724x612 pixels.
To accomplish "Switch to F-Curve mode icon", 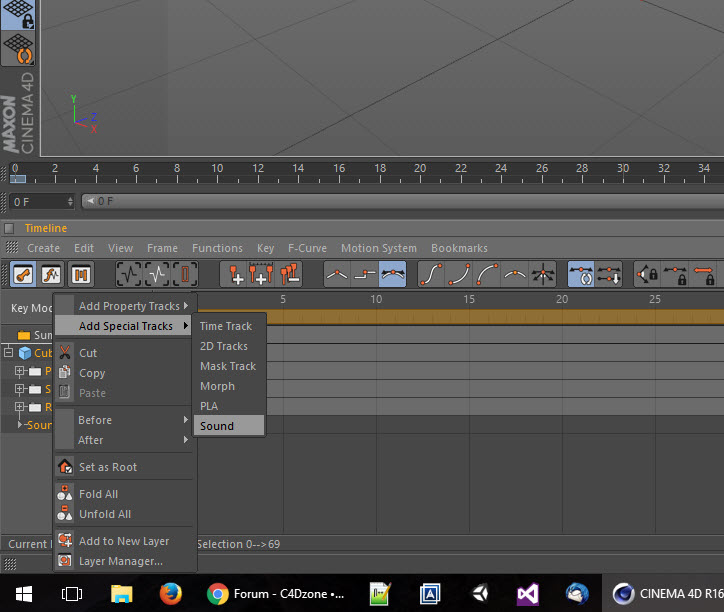I will pos(51,274).
